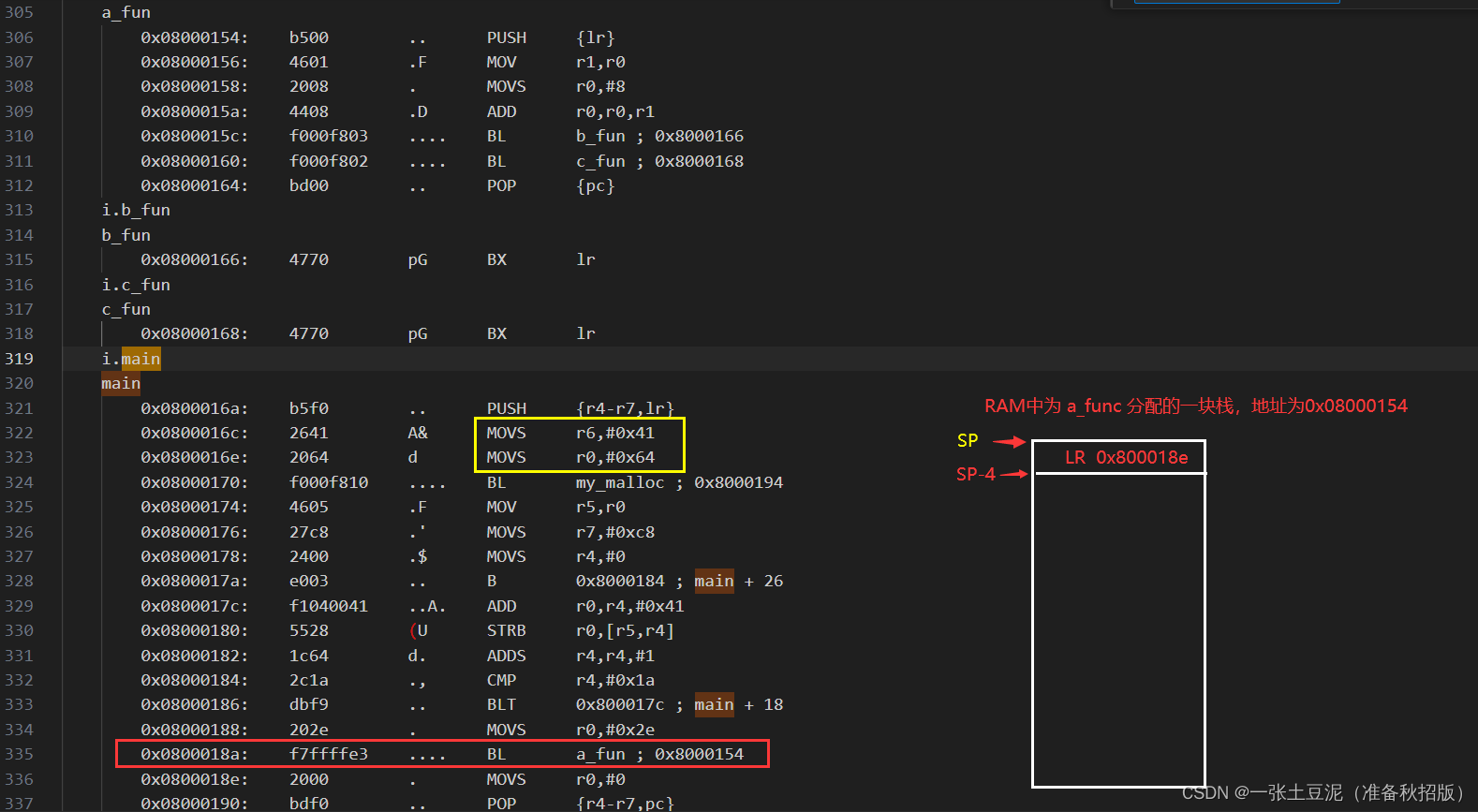Select operand r4,r4,#1
This screenshot has width=1478, height=812.
615,656
